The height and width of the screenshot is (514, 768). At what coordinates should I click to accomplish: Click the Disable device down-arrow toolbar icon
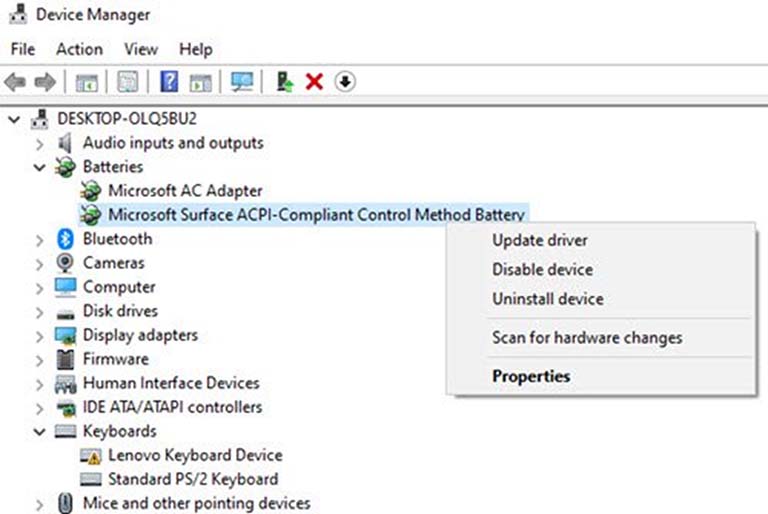point(345,82)
